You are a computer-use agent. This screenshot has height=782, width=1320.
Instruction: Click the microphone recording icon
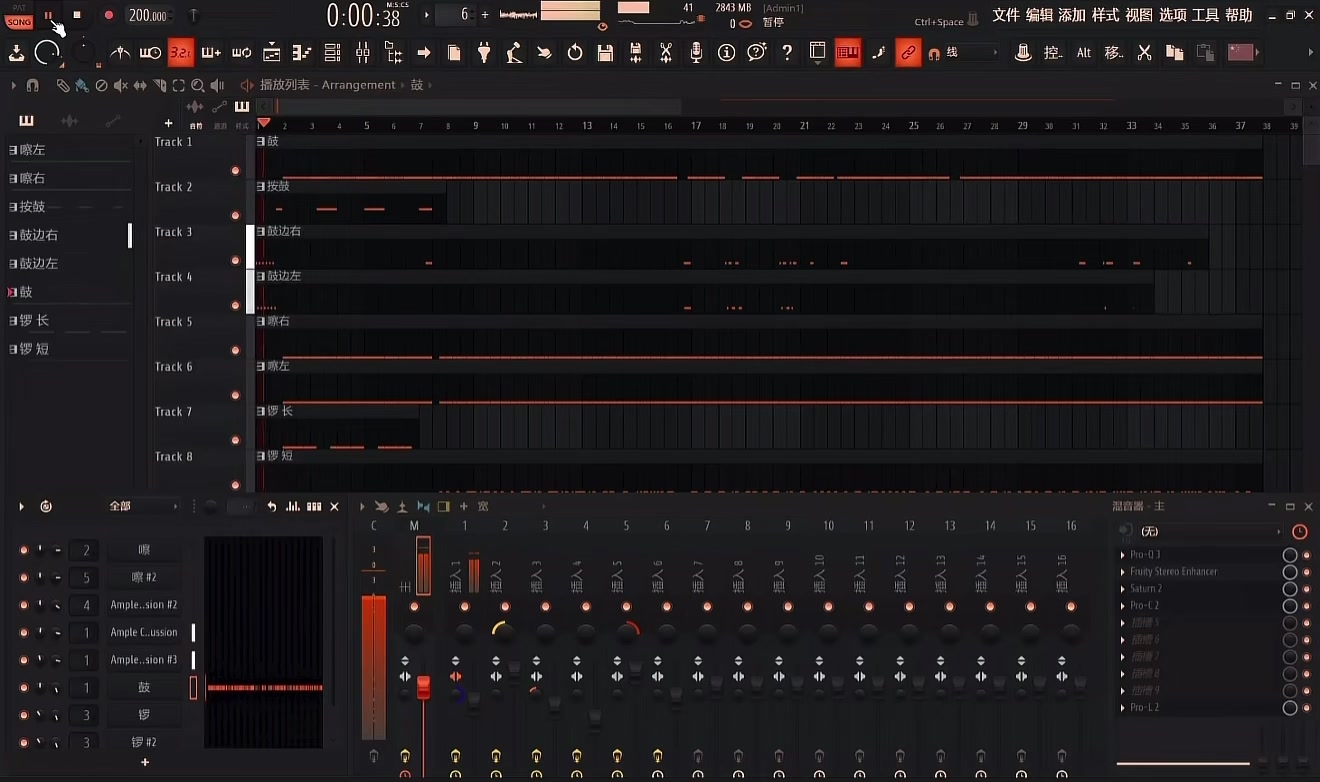[696, 53]
